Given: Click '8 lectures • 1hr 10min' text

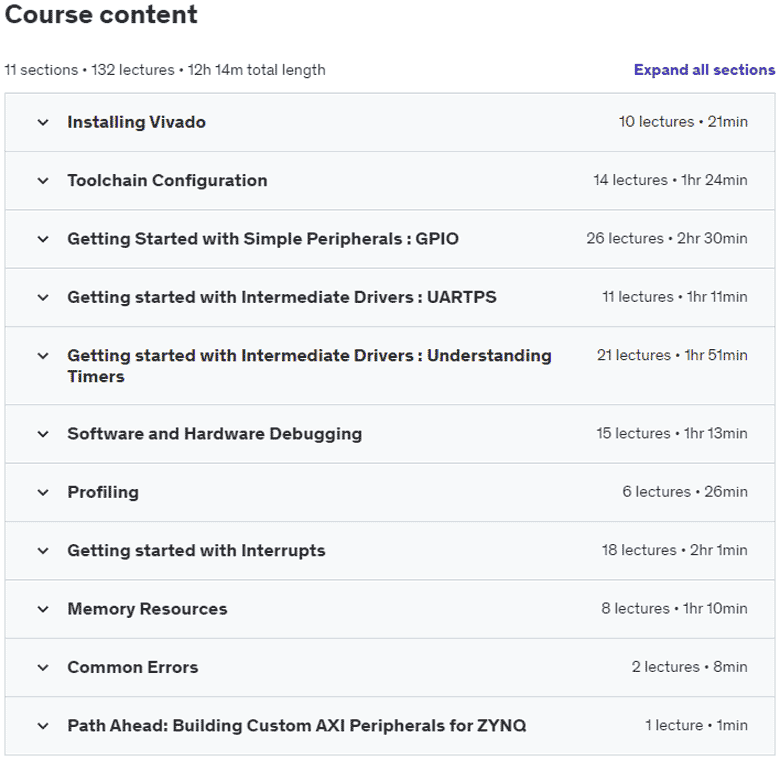Looking at the screenshot, I should pos(674,608).
